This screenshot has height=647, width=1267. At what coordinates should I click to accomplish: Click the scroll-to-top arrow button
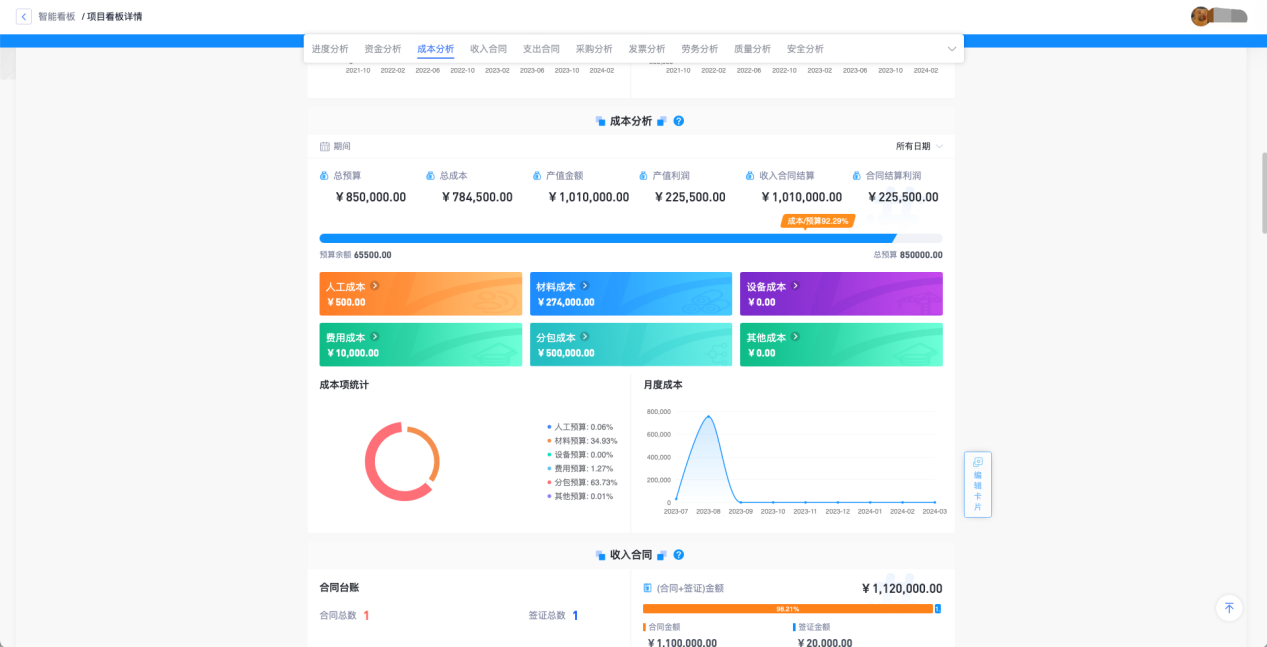pyautogui.click(x=1229, y=608)
